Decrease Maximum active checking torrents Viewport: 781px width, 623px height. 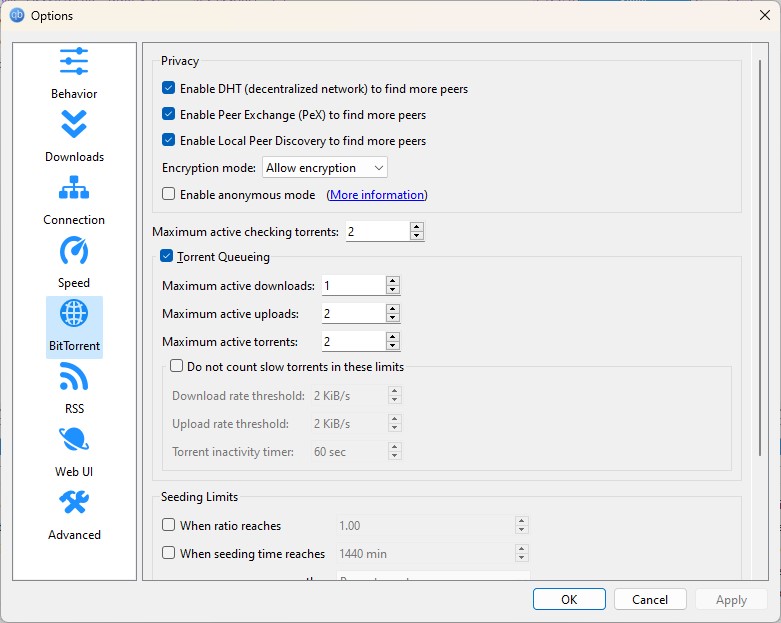point(417,236)
